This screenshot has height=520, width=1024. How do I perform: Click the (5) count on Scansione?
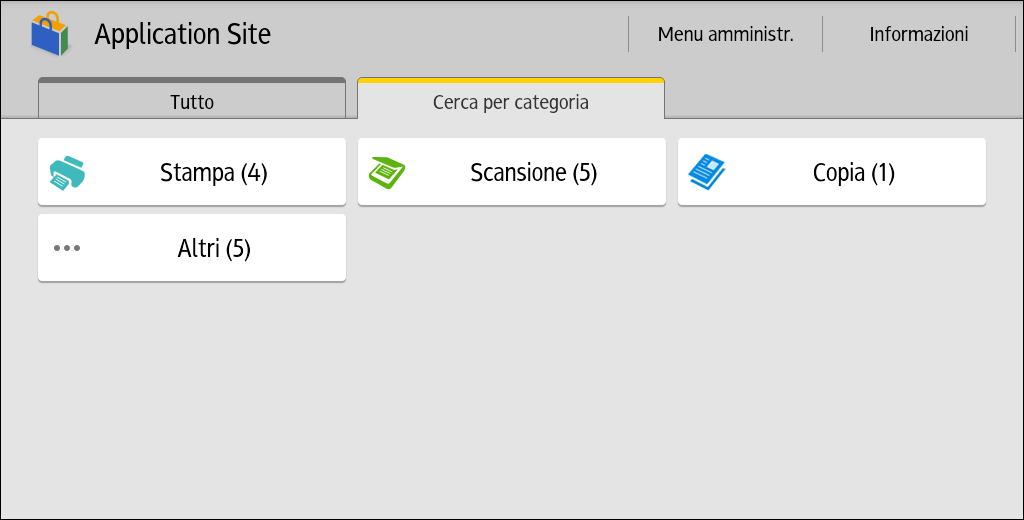click(x=584, y=173)
